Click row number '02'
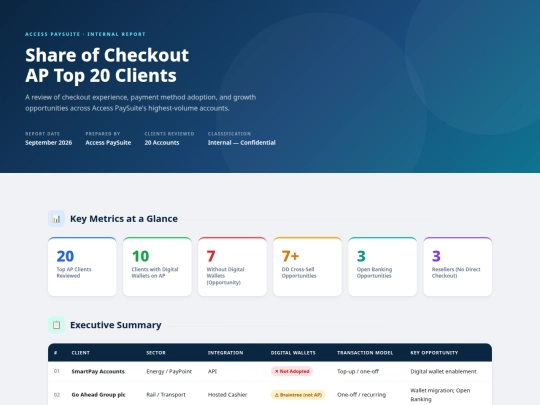This screenshot has width=540, height=405. pyautogui.click(x=57, y=395)
